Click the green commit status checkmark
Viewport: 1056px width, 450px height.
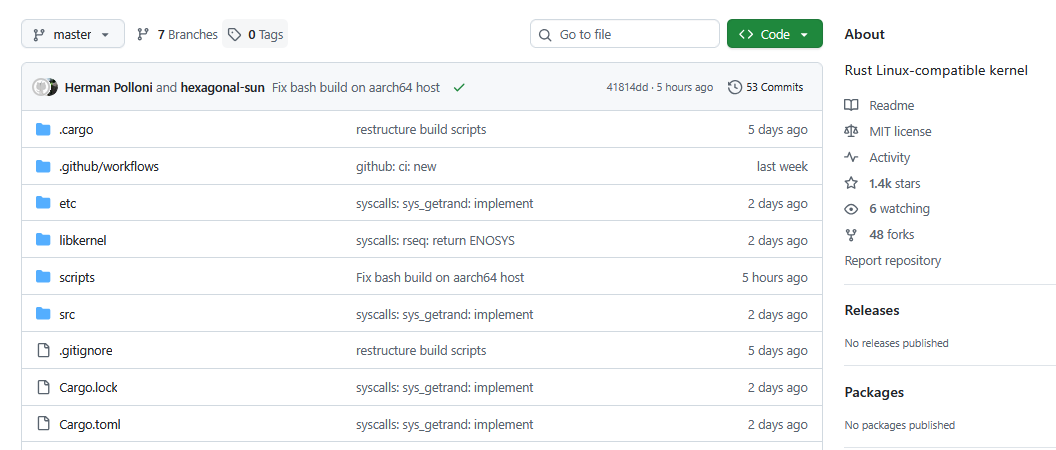(x=459, y=87)
